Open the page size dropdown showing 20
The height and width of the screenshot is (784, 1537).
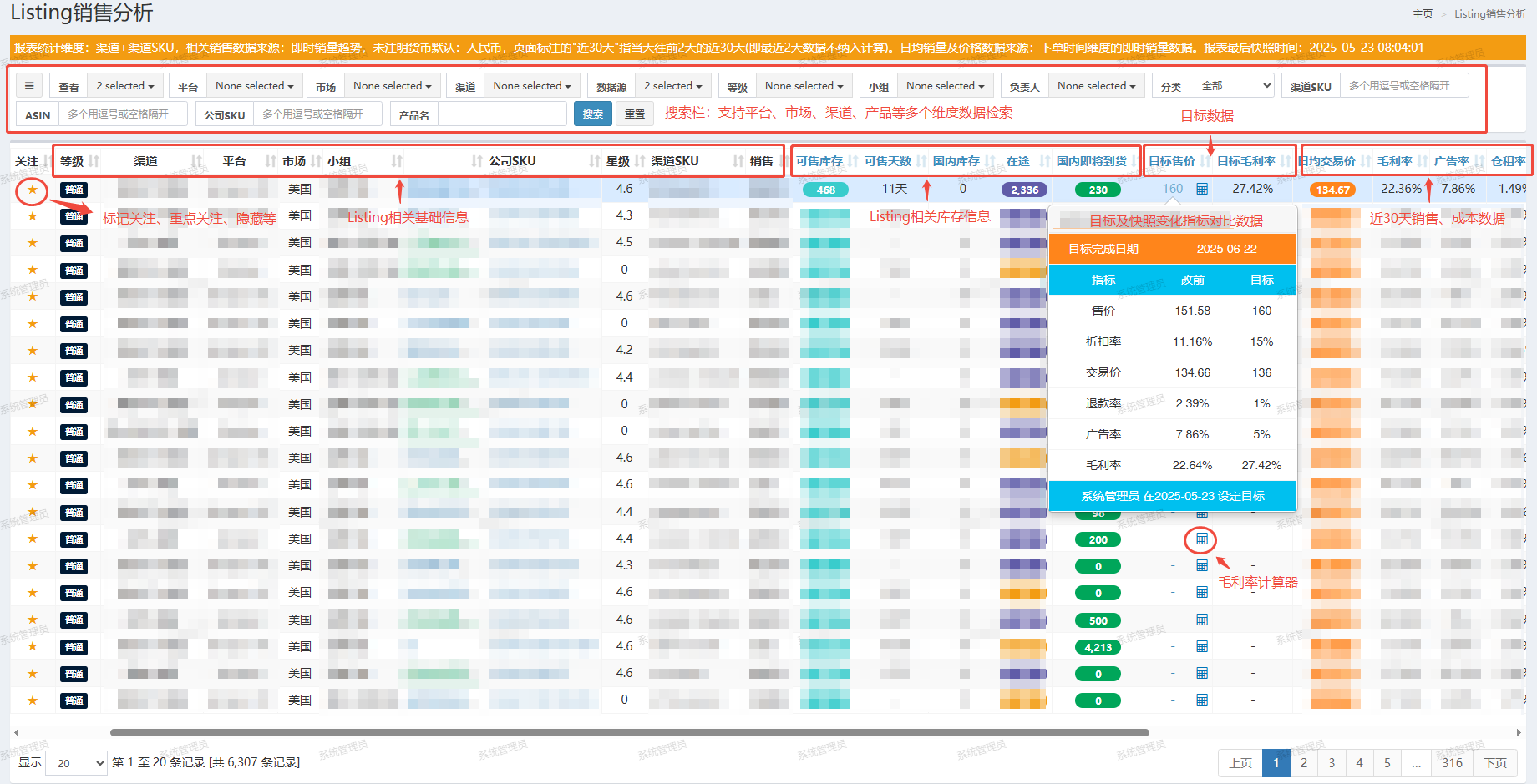[x=76, y=763]
